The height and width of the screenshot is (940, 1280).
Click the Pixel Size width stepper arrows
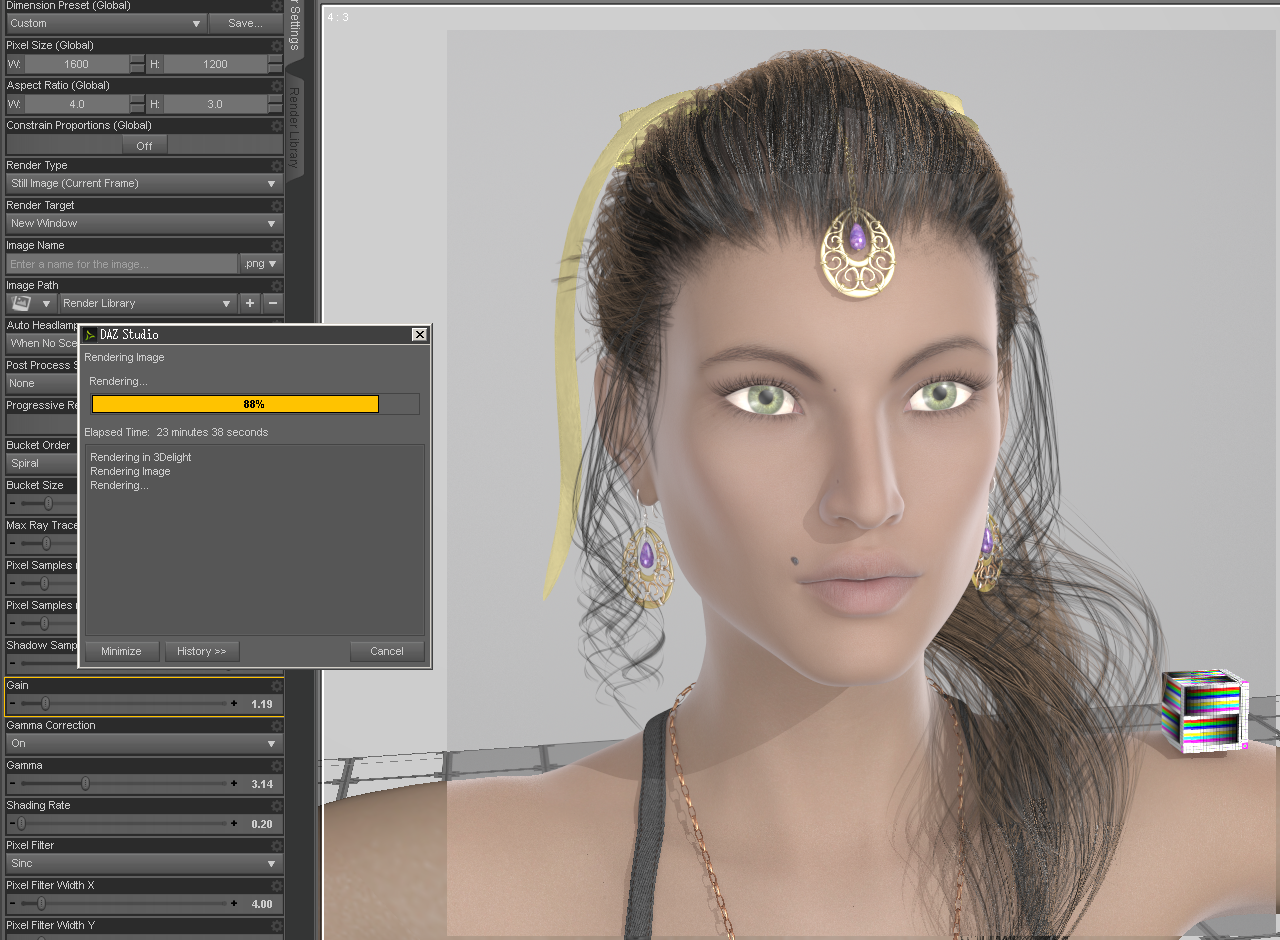pyautogui.click(x=137, y=64)
